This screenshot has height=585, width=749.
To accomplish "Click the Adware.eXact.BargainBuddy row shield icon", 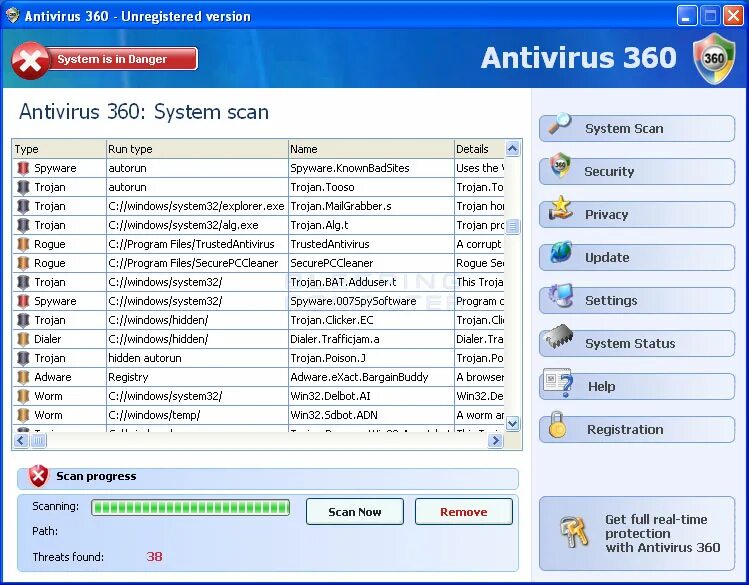I will pos(23,377).
